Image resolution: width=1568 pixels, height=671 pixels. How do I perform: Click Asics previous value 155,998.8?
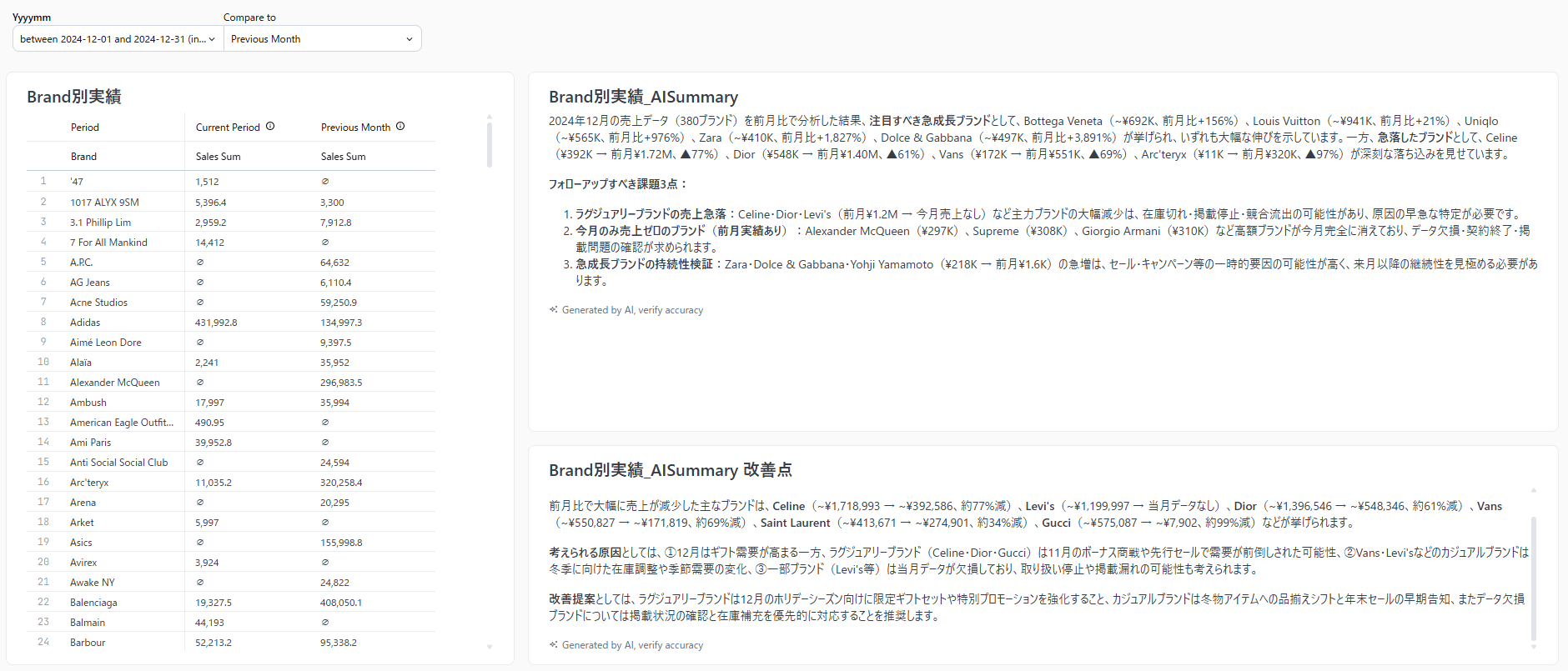[x=341, y=543]
